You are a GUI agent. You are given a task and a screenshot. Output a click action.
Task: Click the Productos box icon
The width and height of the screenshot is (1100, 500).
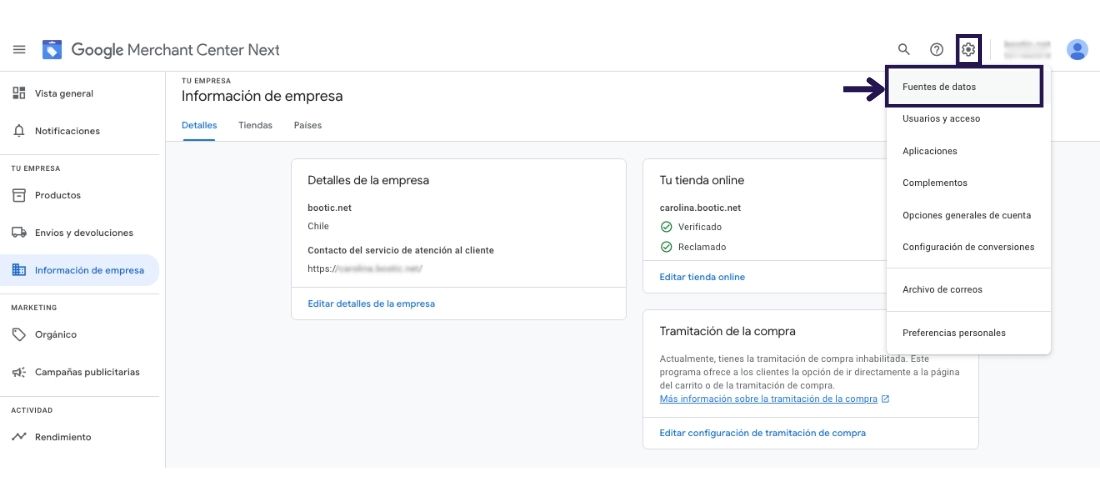[x=19, y=196]
